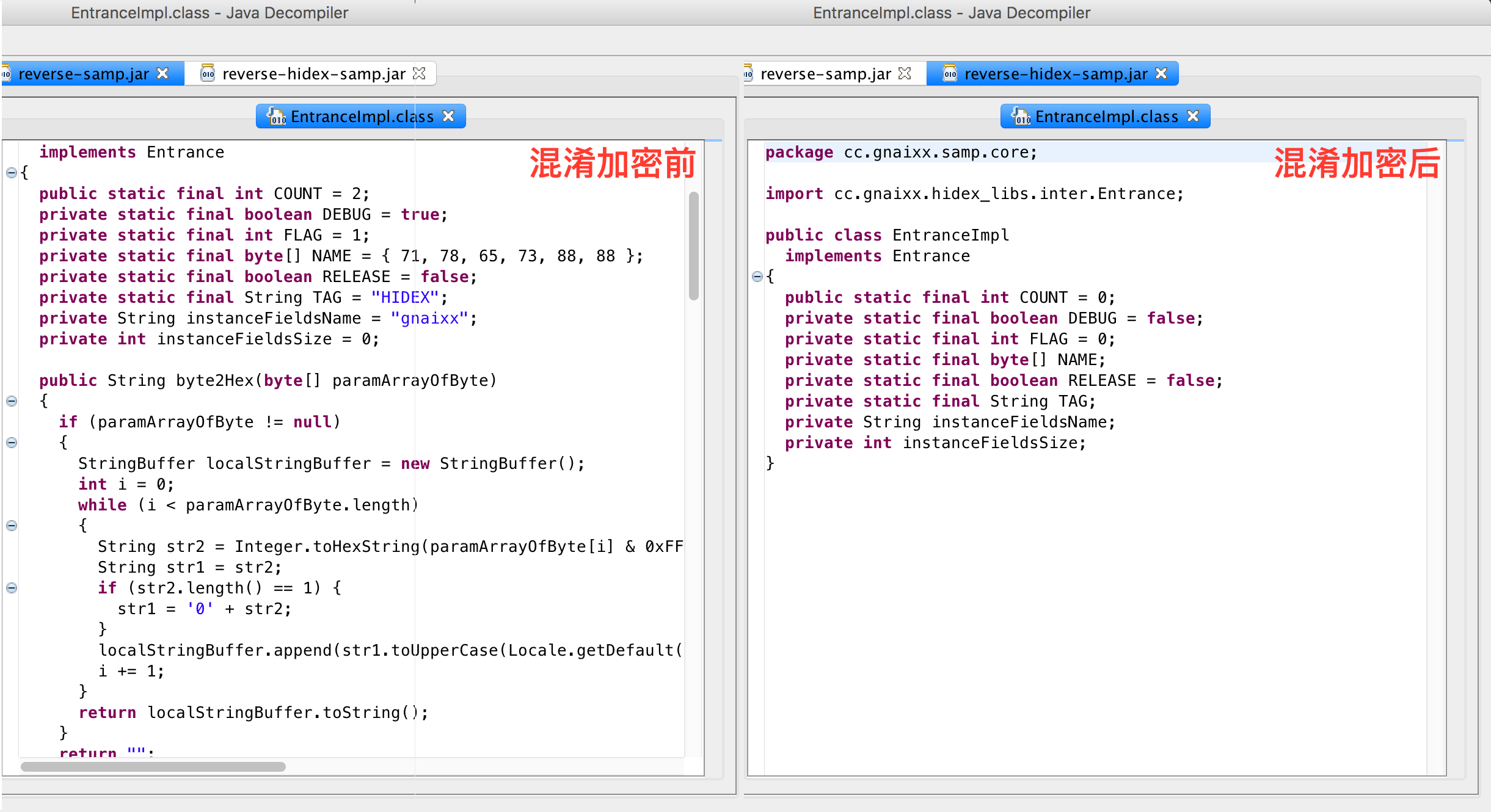The width and height of the screenshot is (1491, 812).
Task: Collapse the while loop fold marker
Action: (11, 526)
